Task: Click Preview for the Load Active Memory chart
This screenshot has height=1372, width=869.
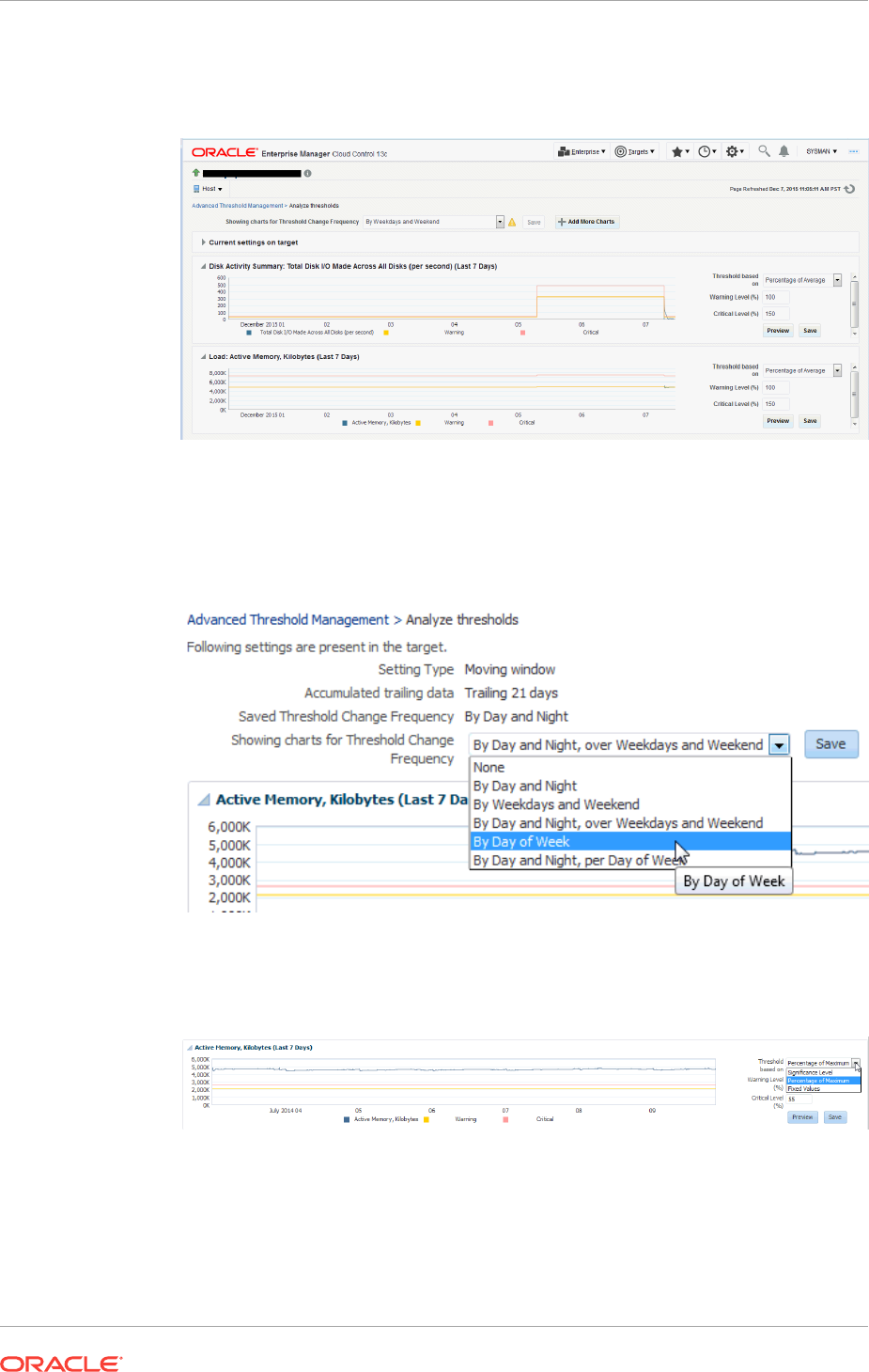Action: pos(778,421)
